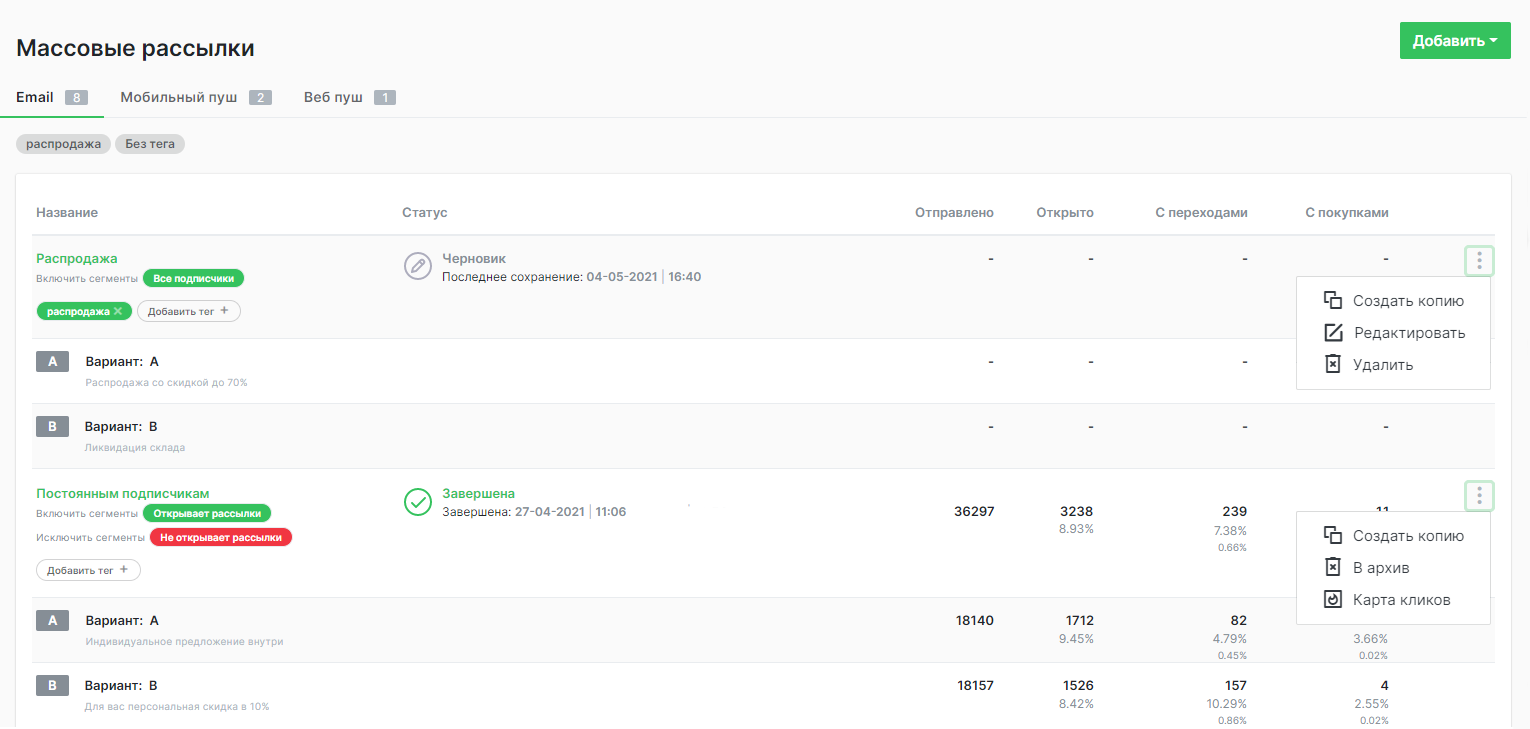This screenshot has width=1530, height=729.
Task: Expand the green Добавить dropdown button
Action: 1454,41
